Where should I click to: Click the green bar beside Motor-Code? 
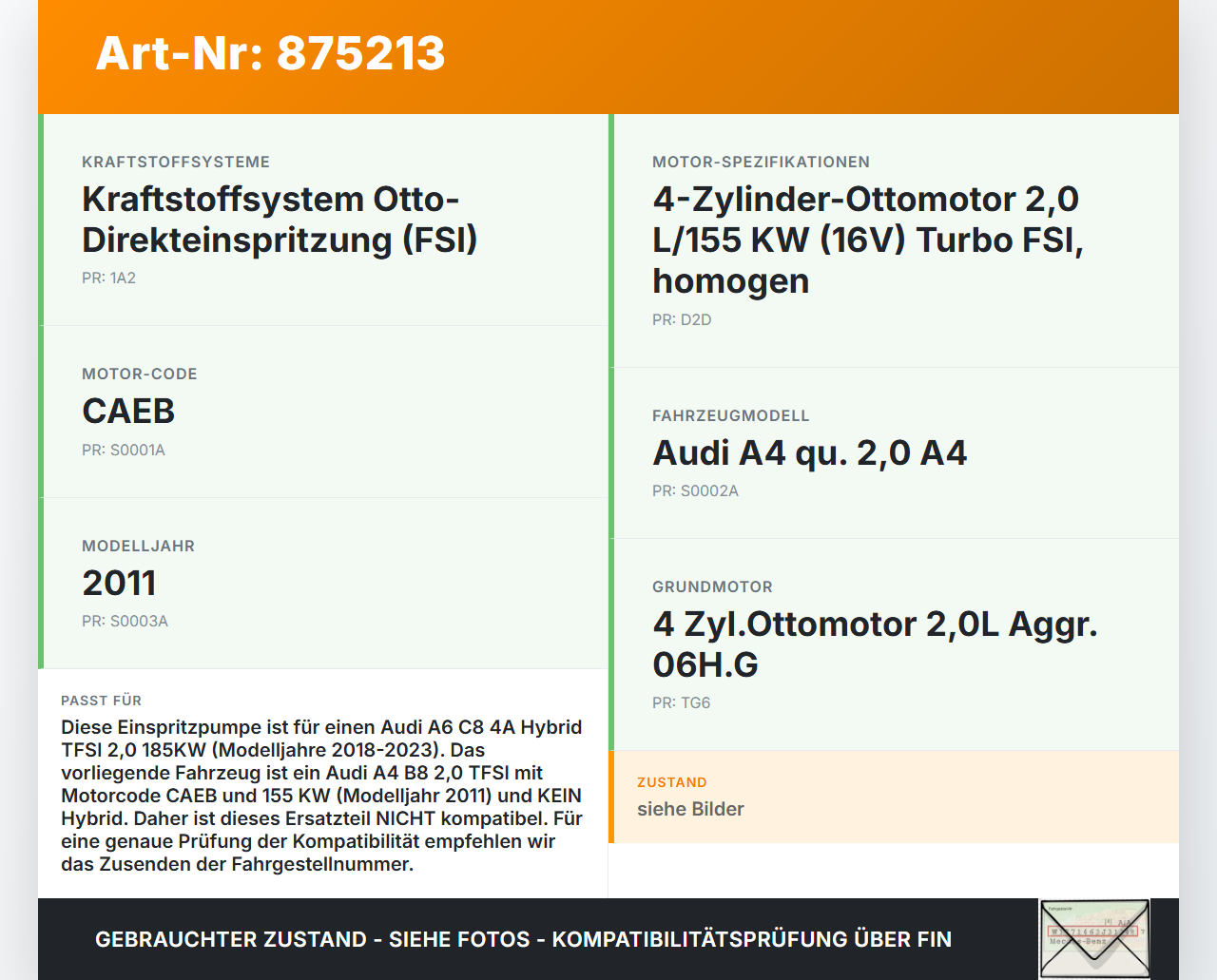coord(40,411)
